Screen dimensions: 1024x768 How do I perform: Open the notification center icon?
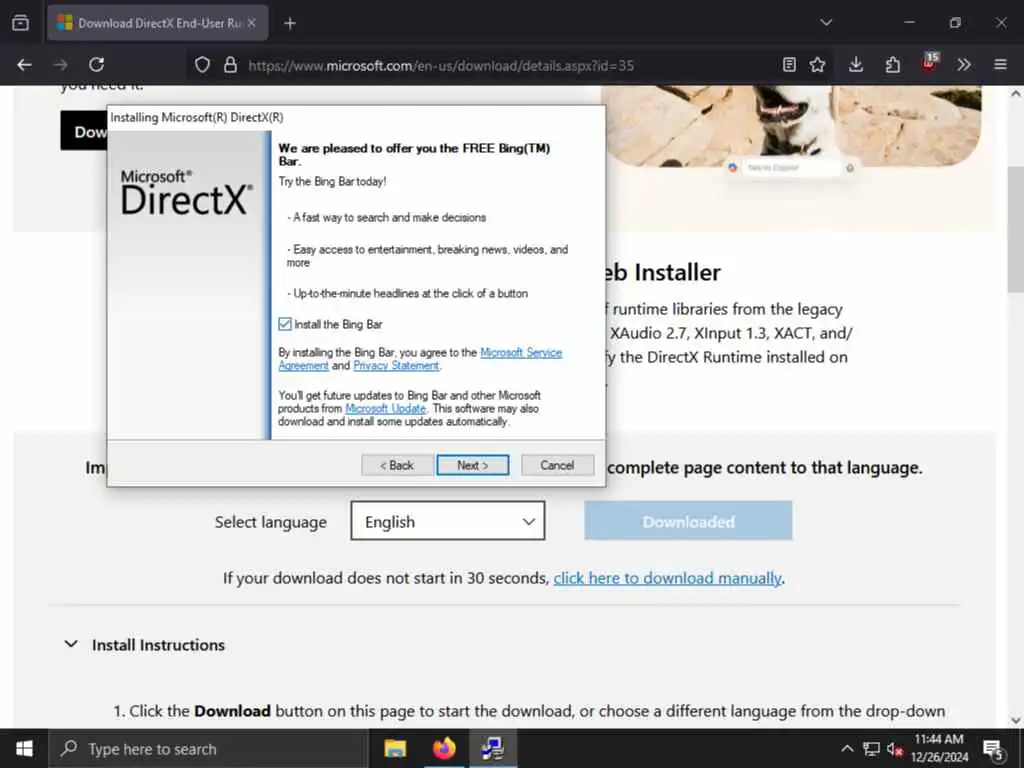pos(994,750)
